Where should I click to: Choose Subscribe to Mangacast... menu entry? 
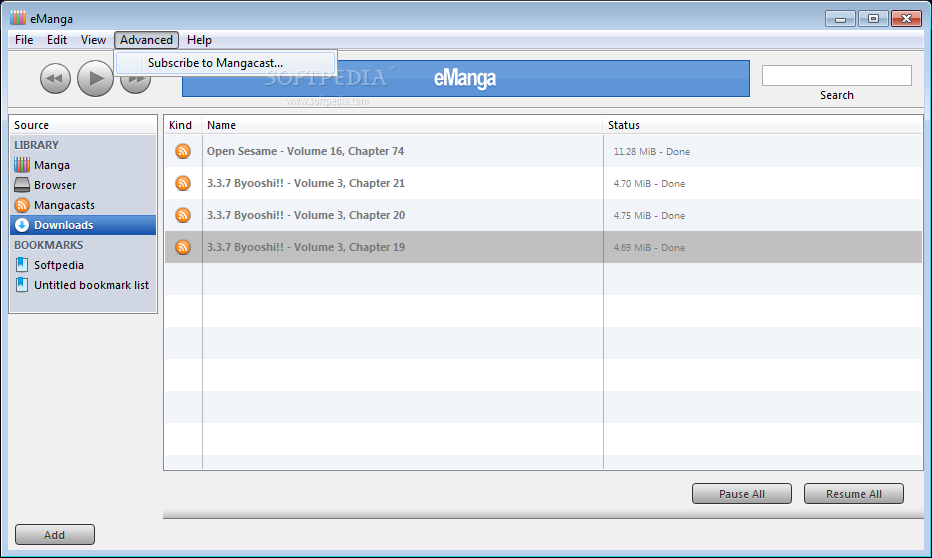coord(225,63)
